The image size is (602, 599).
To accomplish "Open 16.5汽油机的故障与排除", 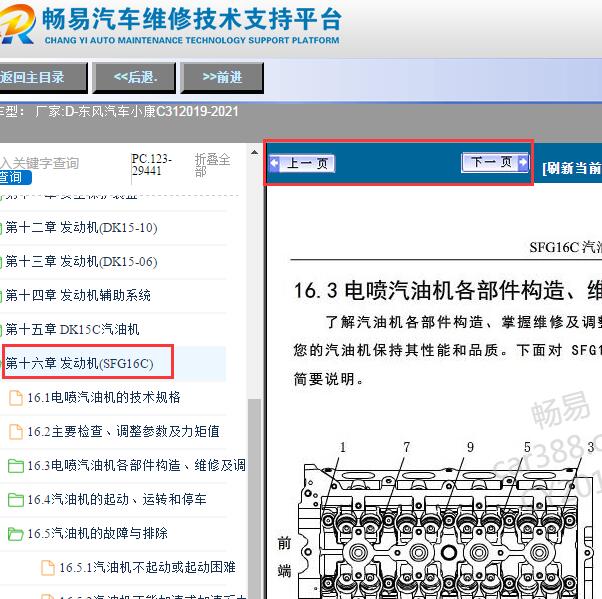I will pos(98,533).
